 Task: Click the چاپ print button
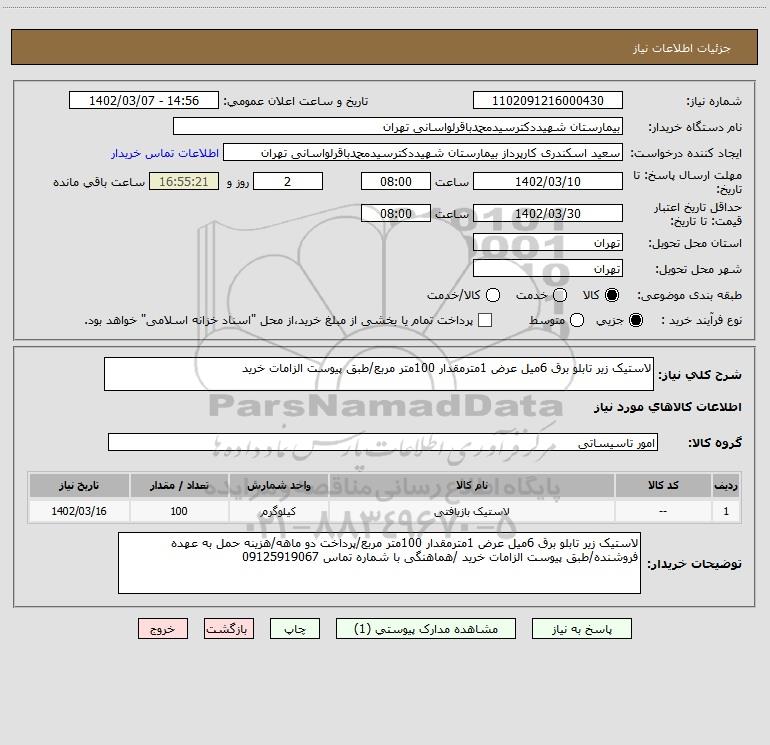point(295,629)
